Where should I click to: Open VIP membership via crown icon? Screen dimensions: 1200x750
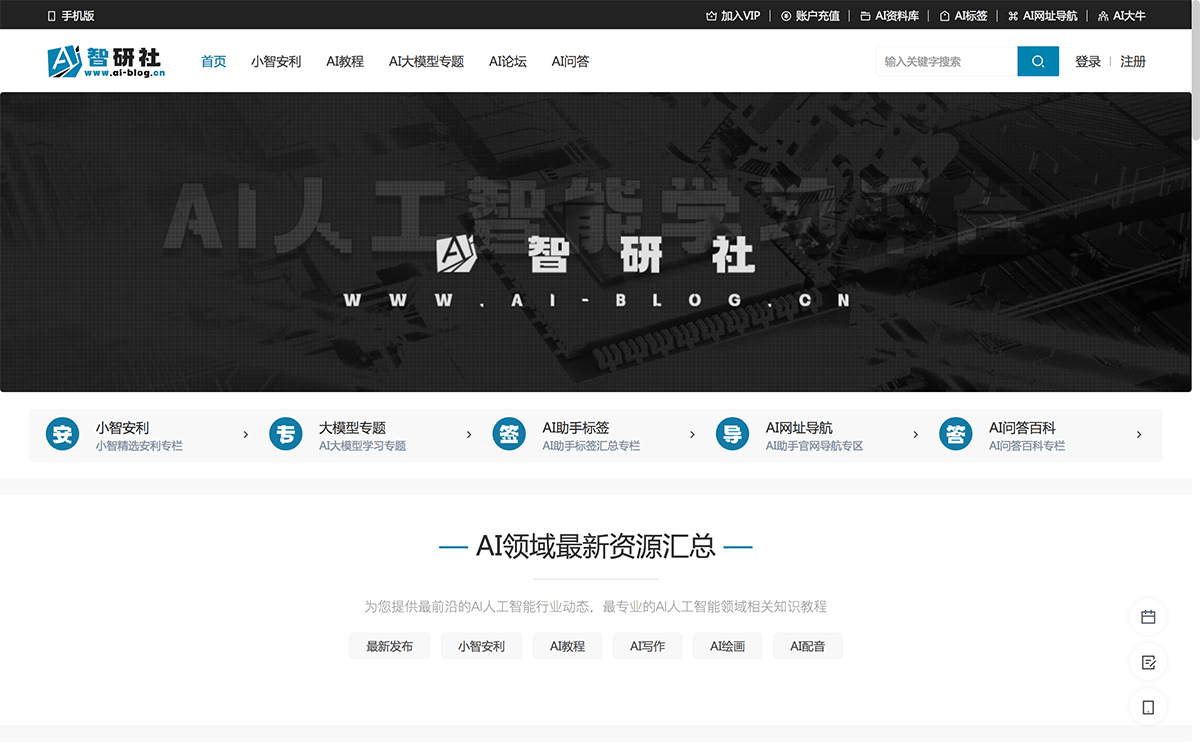click(712, 16)
